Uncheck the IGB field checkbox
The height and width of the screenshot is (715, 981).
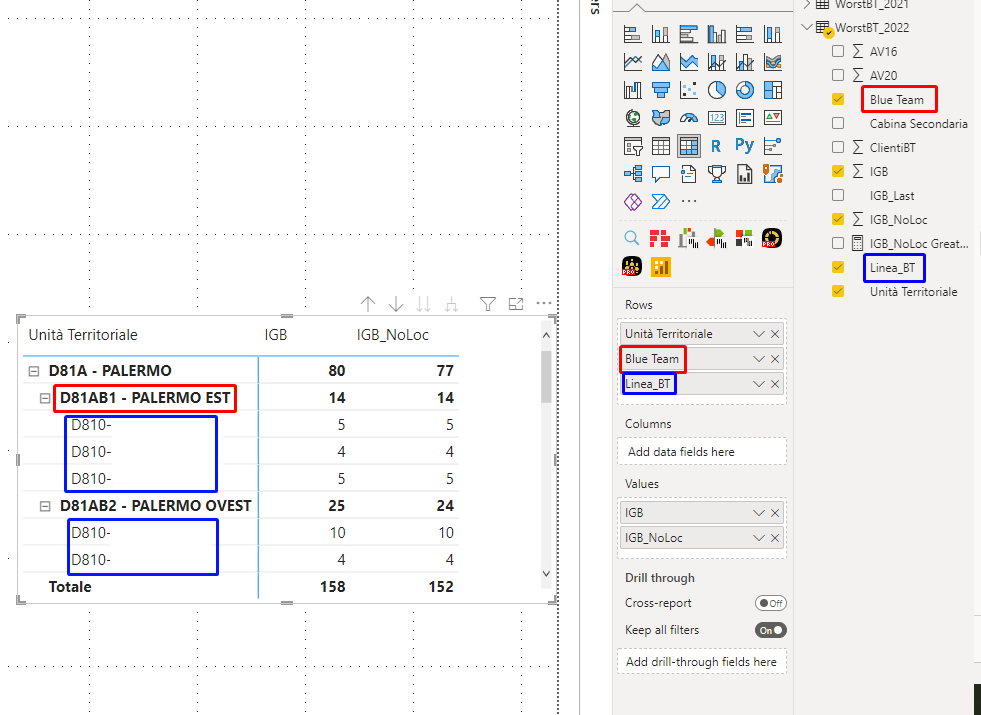(x=838, y=171)
